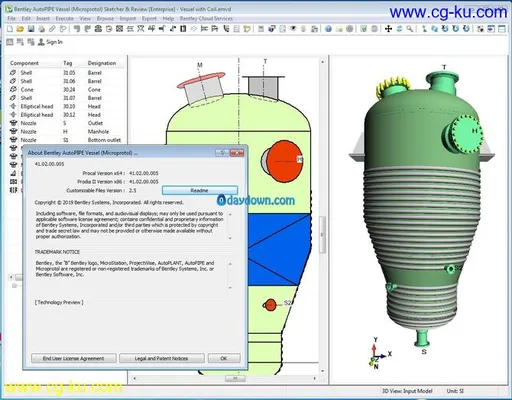Click the sketch view vertical scrollbar down arrow
This screenshot has width=512, height=400.
click(x=322, y=371)
